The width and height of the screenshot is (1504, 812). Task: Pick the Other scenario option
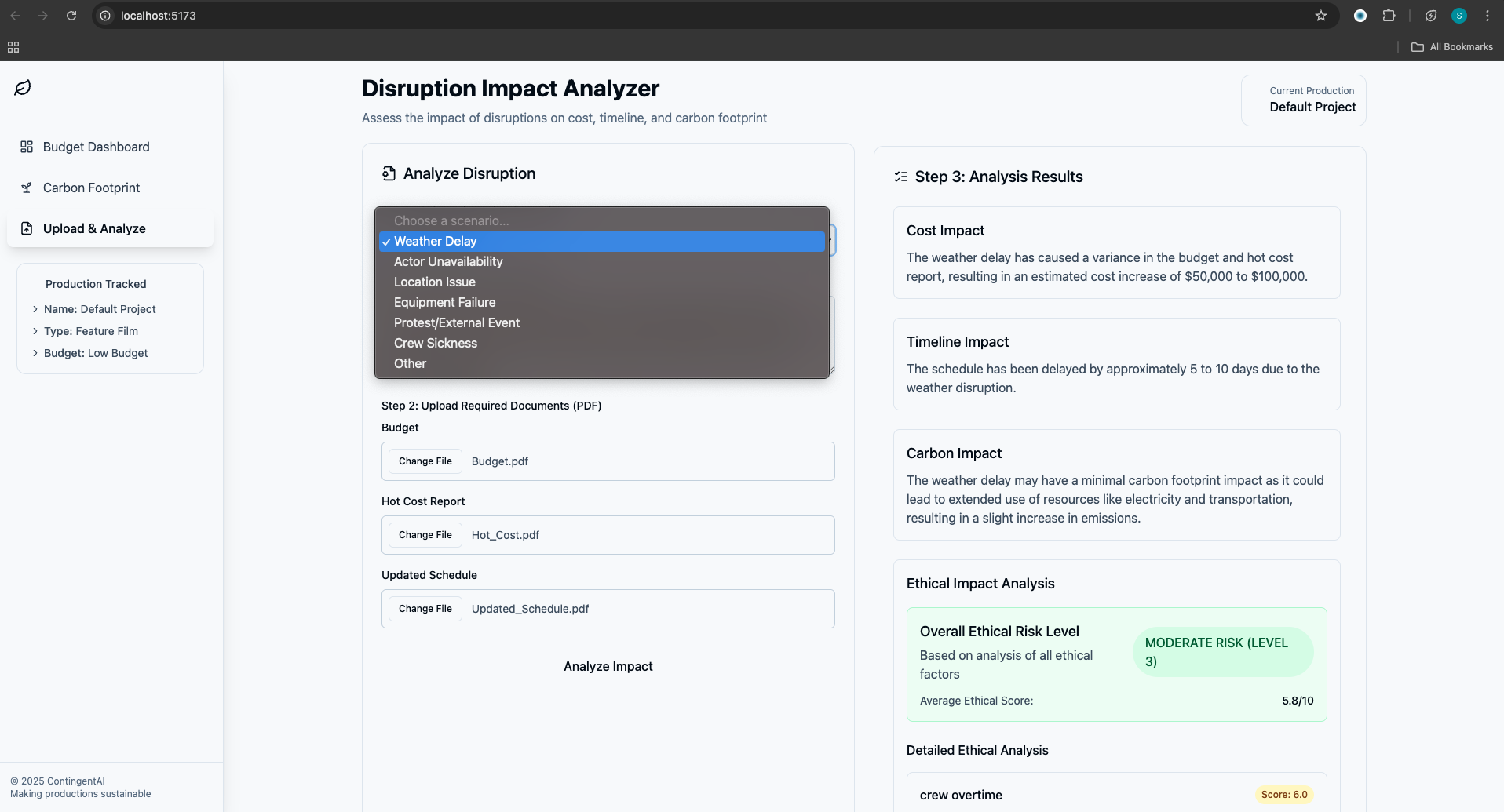[x=602, y=364]
